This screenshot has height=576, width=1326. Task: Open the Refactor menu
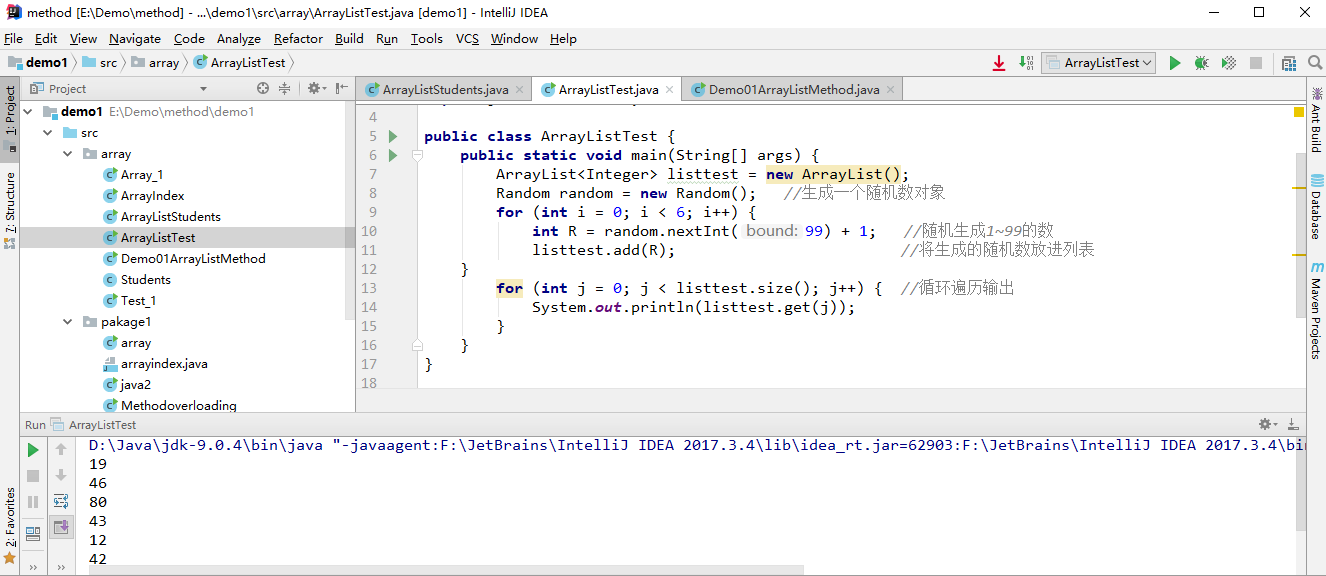pos(298,38)
